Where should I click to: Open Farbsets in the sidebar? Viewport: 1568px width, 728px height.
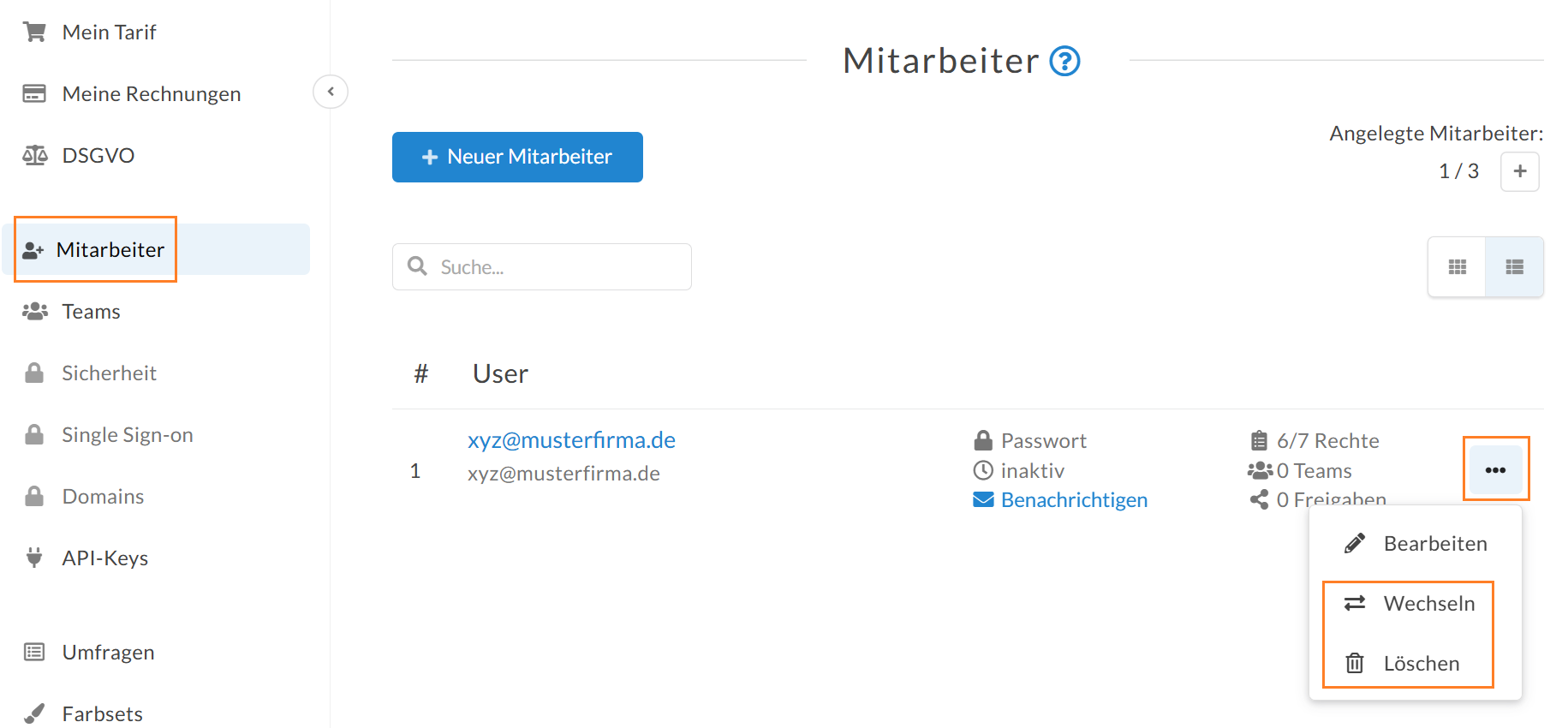coord(103,714)
